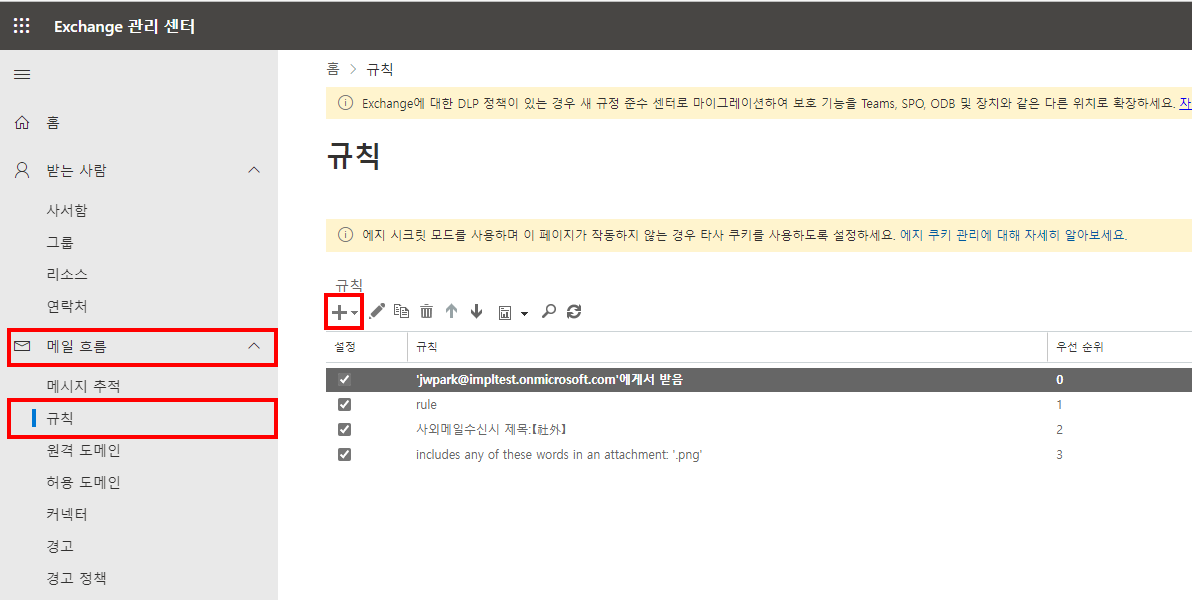Select row 'includes any of these words in an attachment'
The height and width of the screenshot is (600, 1192).
tap(759, 455)
